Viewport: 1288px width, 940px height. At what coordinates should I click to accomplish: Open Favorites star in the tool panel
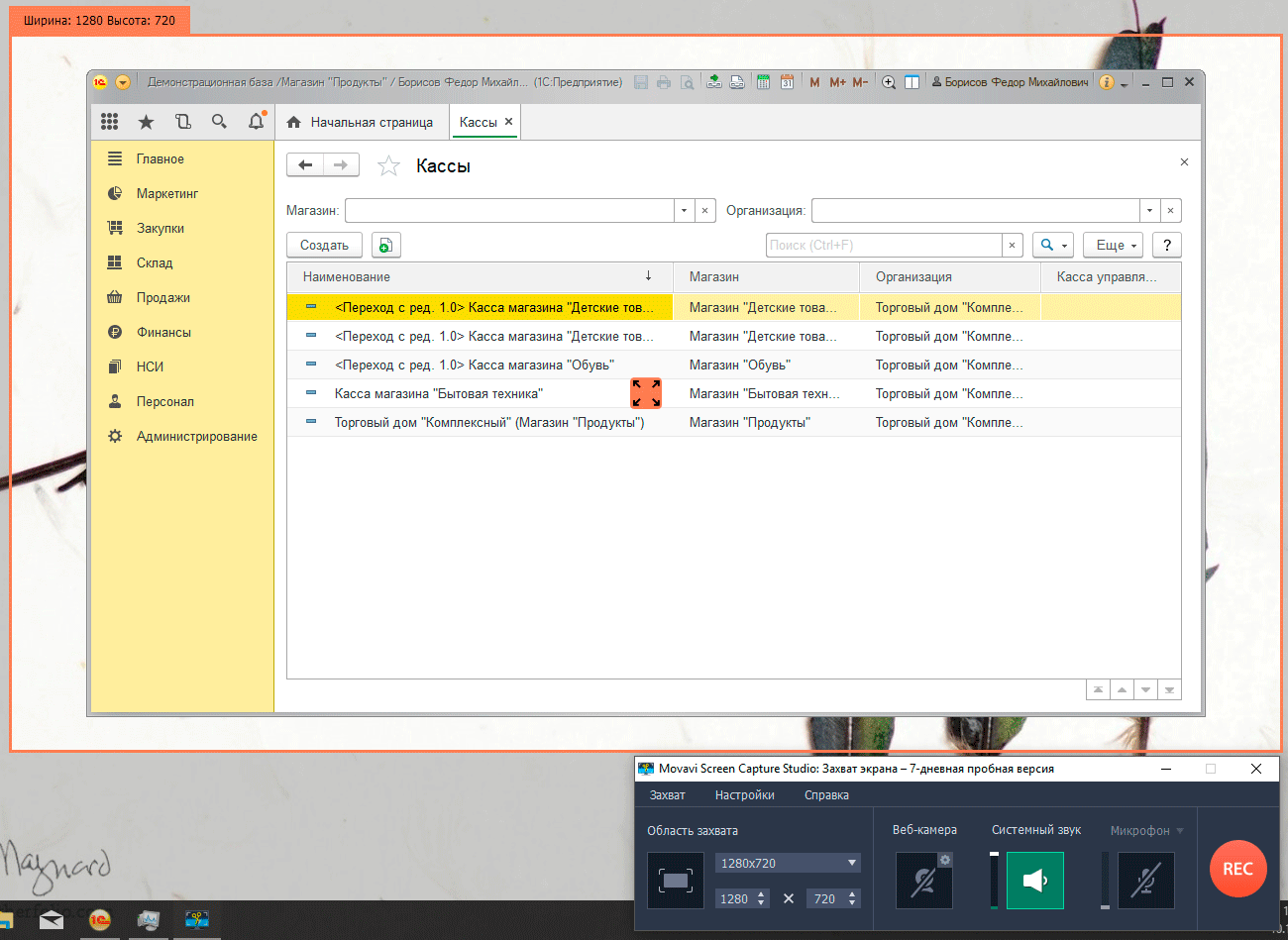point(146,122)
